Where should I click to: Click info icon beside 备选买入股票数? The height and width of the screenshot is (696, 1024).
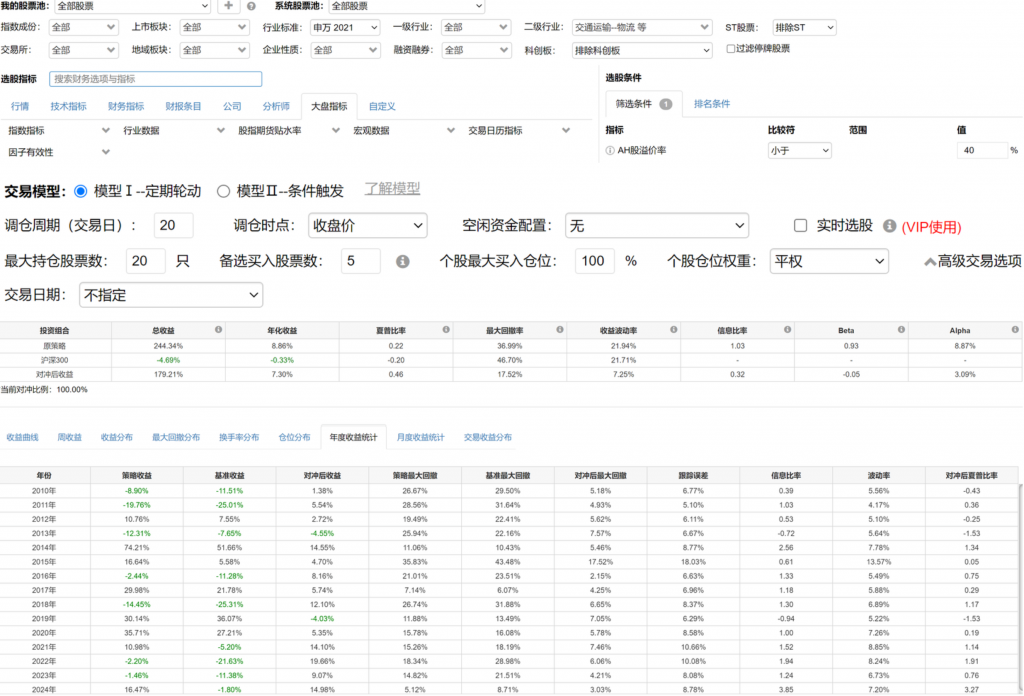pos(403,261)
